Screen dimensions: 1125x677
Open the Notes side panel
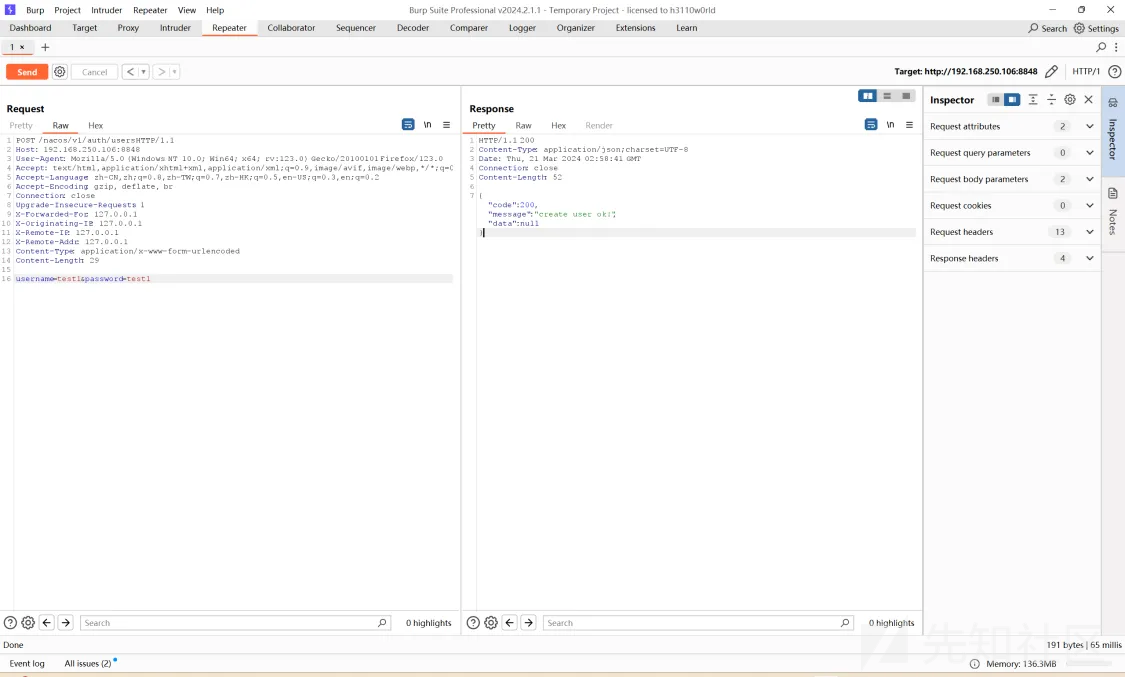point(1113,212)
